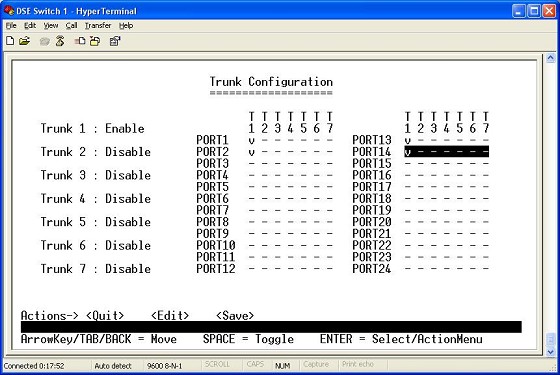Click the PORT1 label
The height and width of the screenshot is (375, 560).
click(x=212, y=140)
